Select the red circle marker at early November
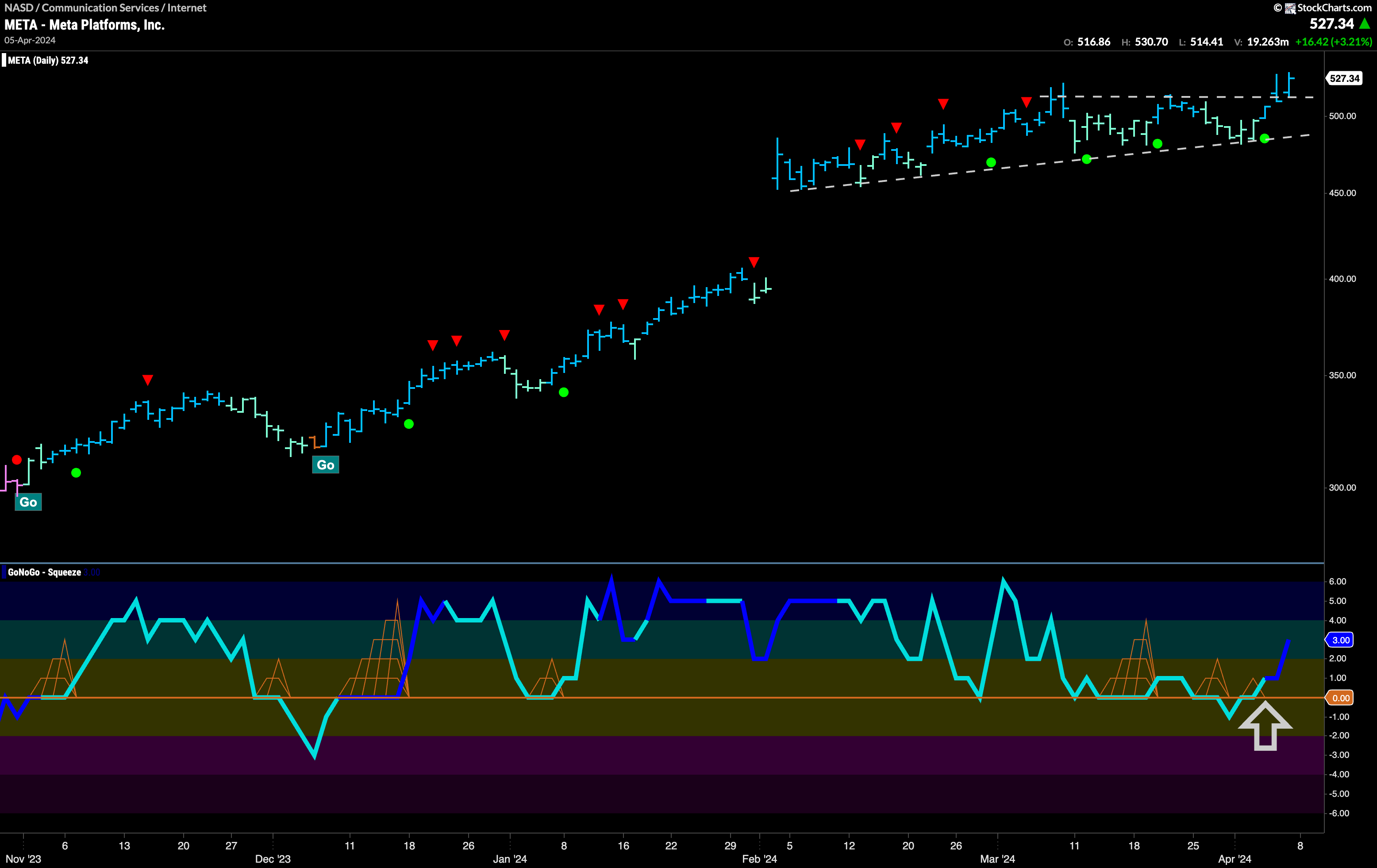 click(x=16, y=460)
